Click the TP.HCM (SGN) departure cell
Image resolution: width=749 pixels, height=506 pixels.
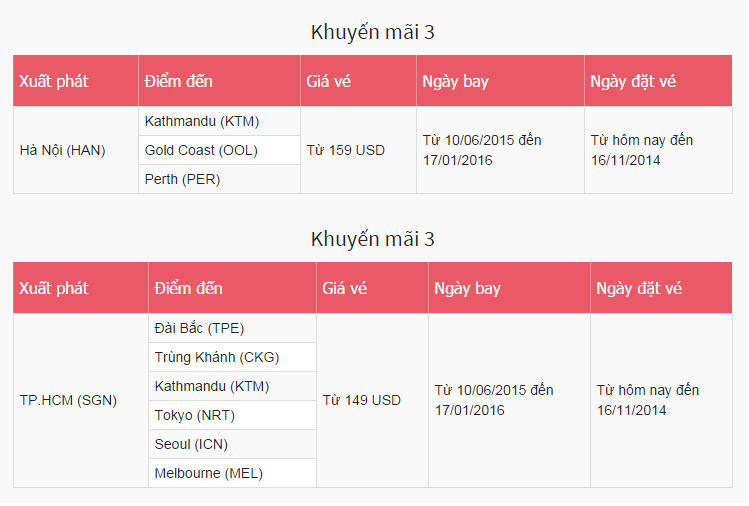coord(68,400)
